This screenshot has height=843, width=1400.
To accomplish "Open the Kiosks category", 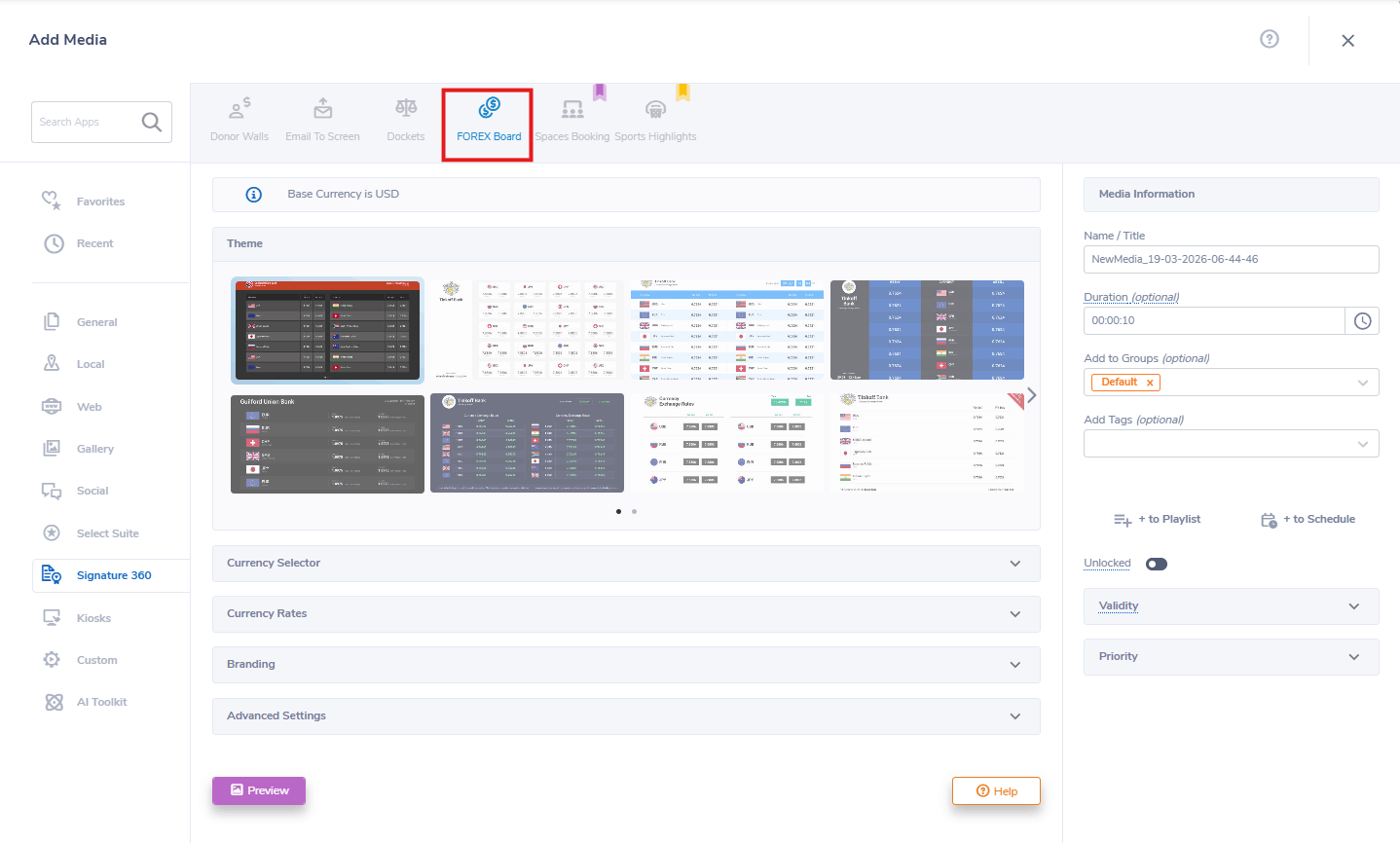I will tap(77, 618).
